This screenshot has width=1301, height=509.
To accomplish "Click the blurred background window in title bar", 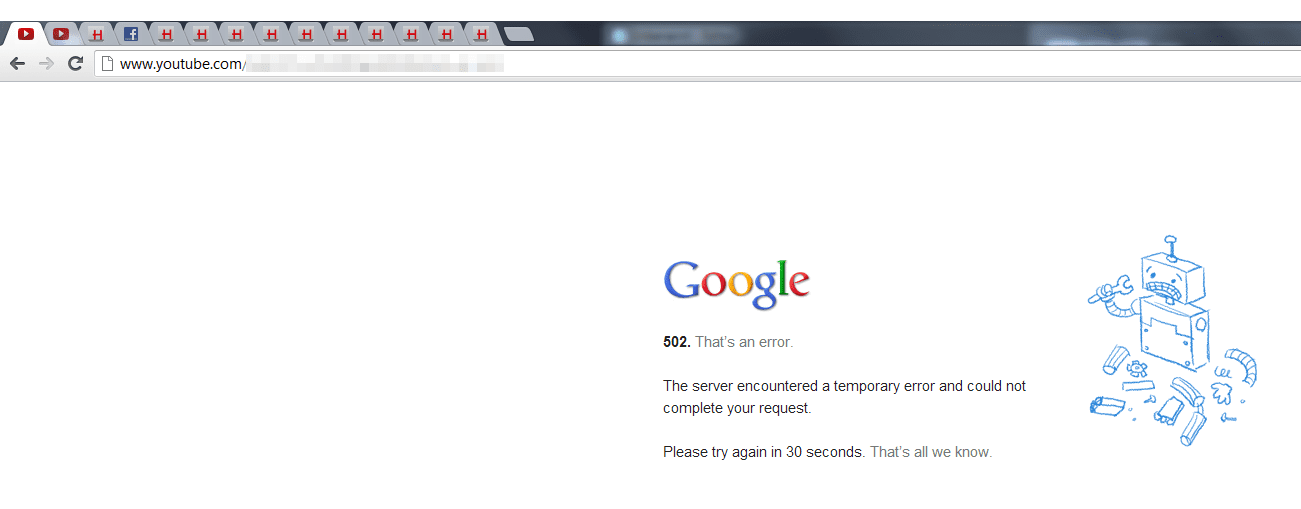I will (x=675, y=35).
